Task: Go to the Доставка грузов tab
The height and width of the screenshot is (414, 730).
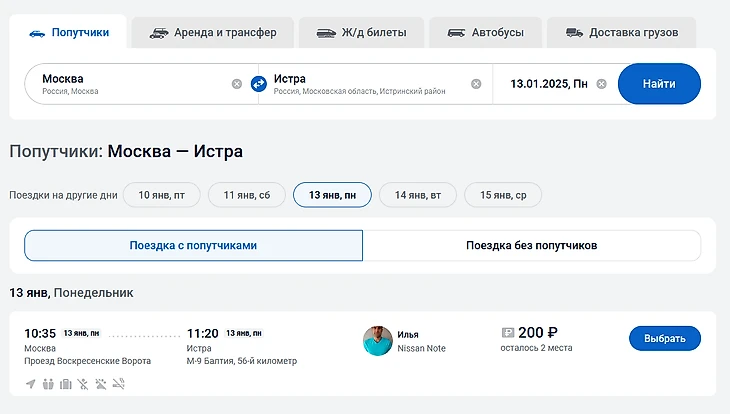Action: click(622, 32)
